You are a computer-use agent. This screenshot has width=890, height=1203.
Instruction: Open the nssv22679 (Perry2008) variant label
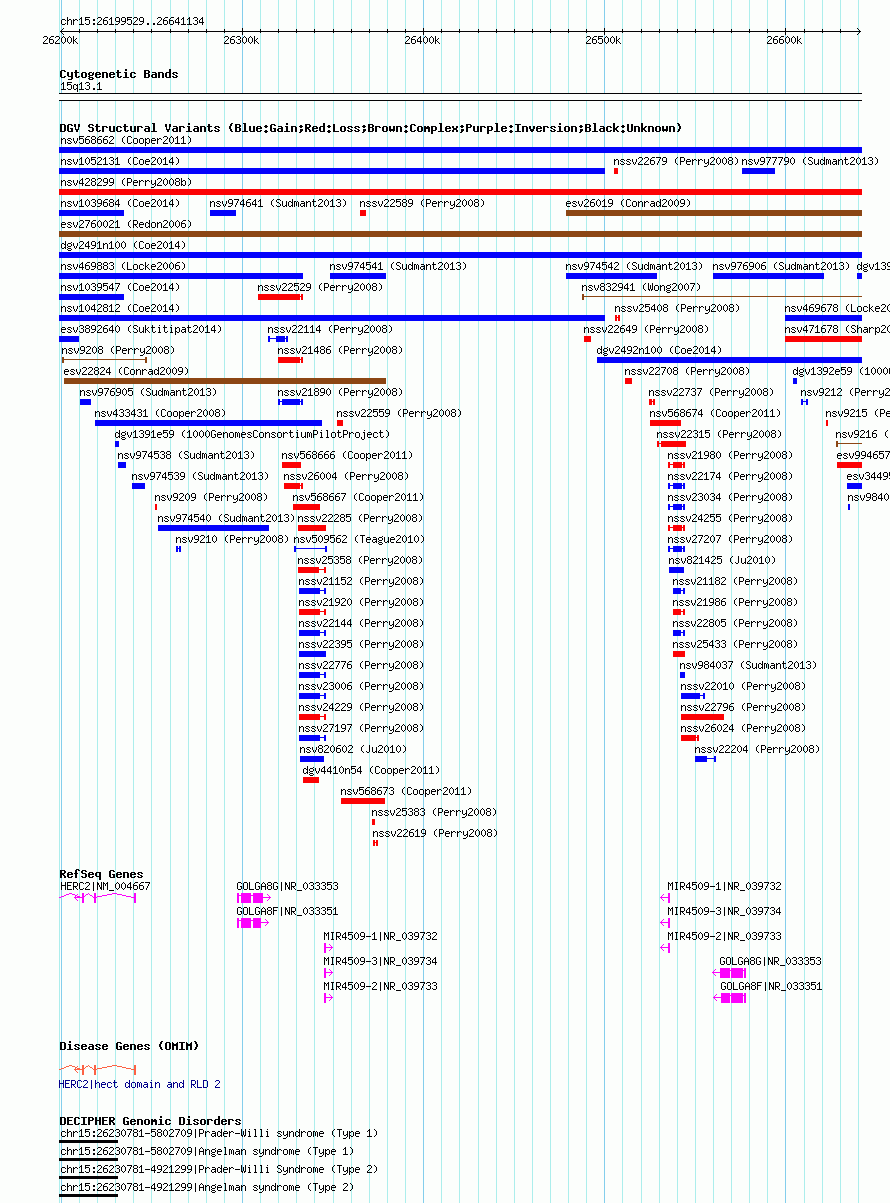click(x=676, y=161)
